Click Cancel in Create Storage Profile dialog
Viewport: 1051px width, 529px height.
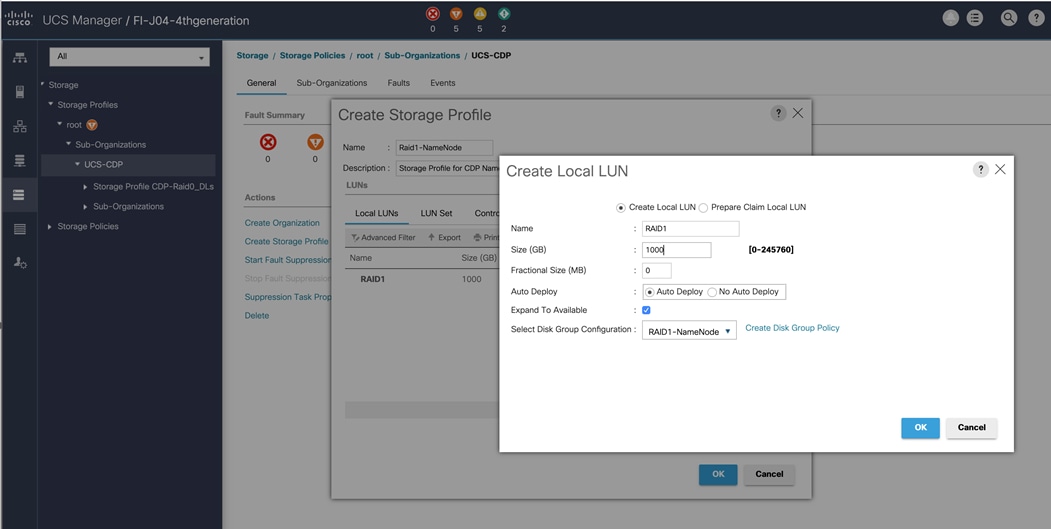pos(769,474)
